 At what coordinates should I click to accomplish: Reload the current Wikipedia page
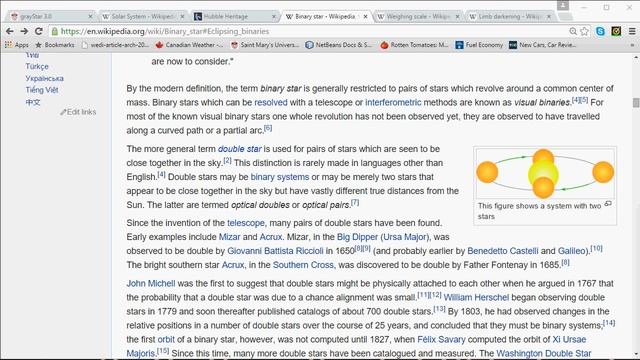click(x=38, y=31)
